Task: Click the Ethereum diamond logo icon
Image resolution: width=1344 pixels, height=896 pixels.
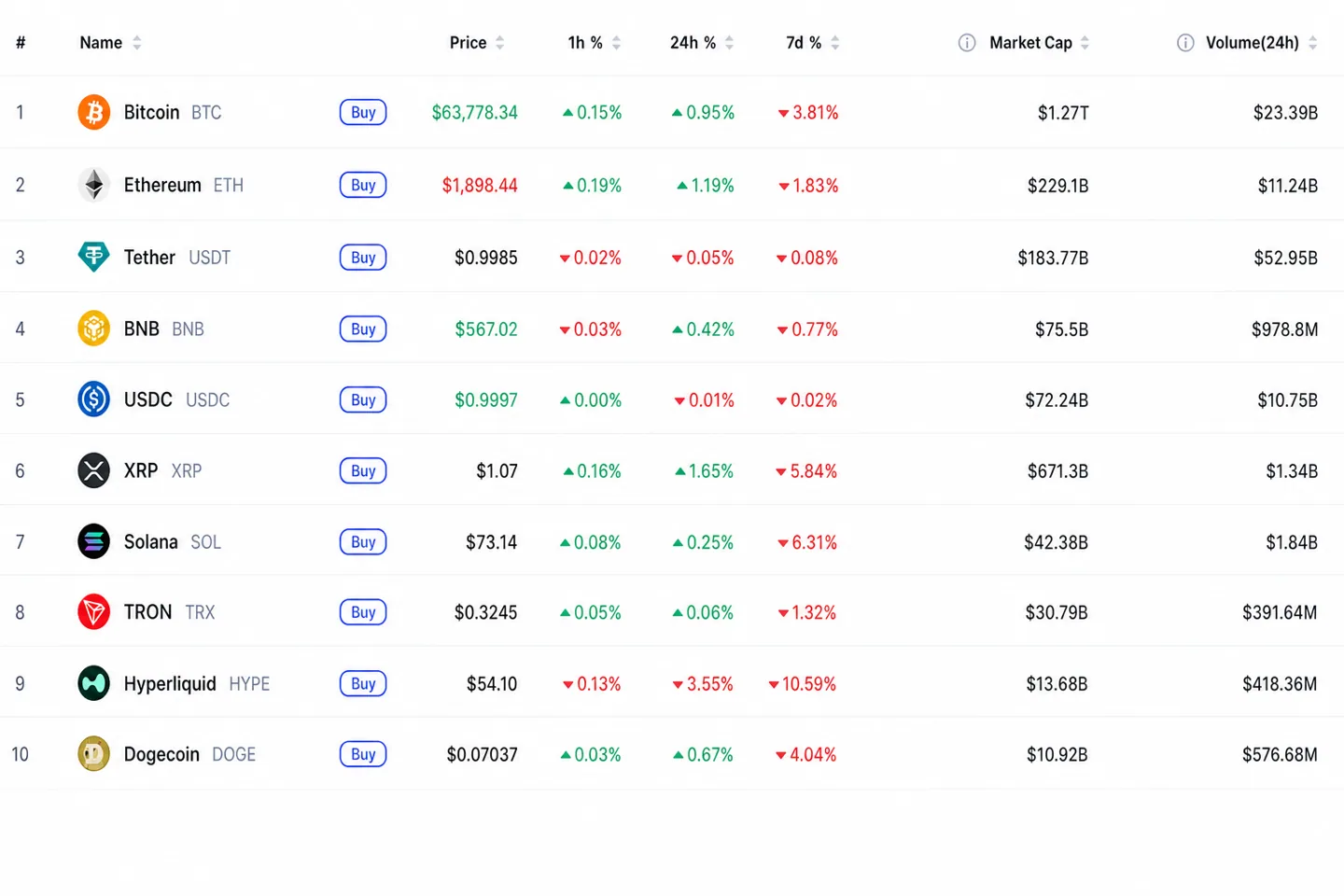Action: pyautogui.click(x=93, y=185)
